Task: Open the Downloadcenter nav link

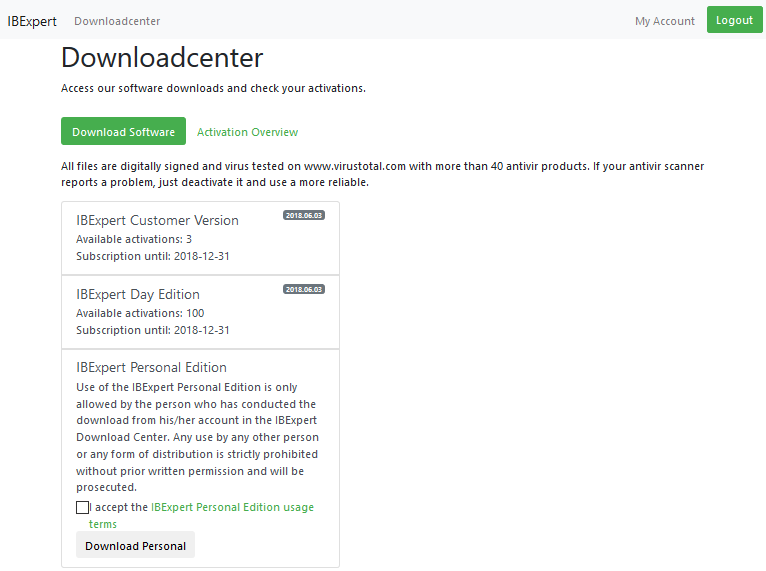Action: point(117,21)
